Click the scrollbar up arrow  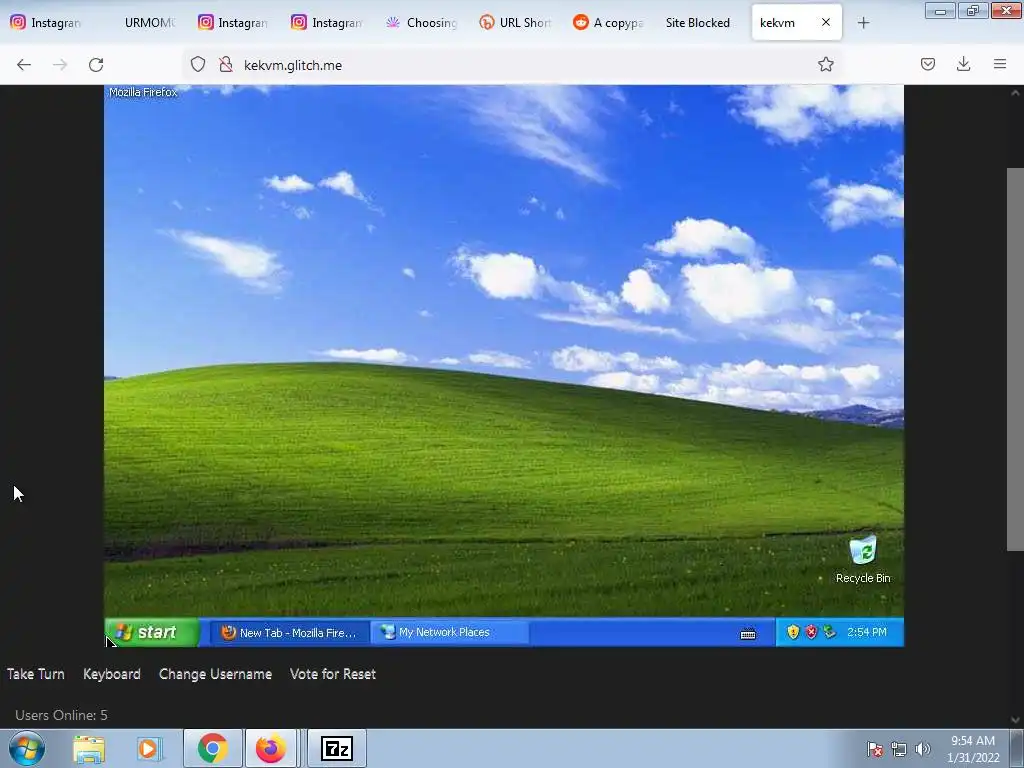(x=1015, y=93)
